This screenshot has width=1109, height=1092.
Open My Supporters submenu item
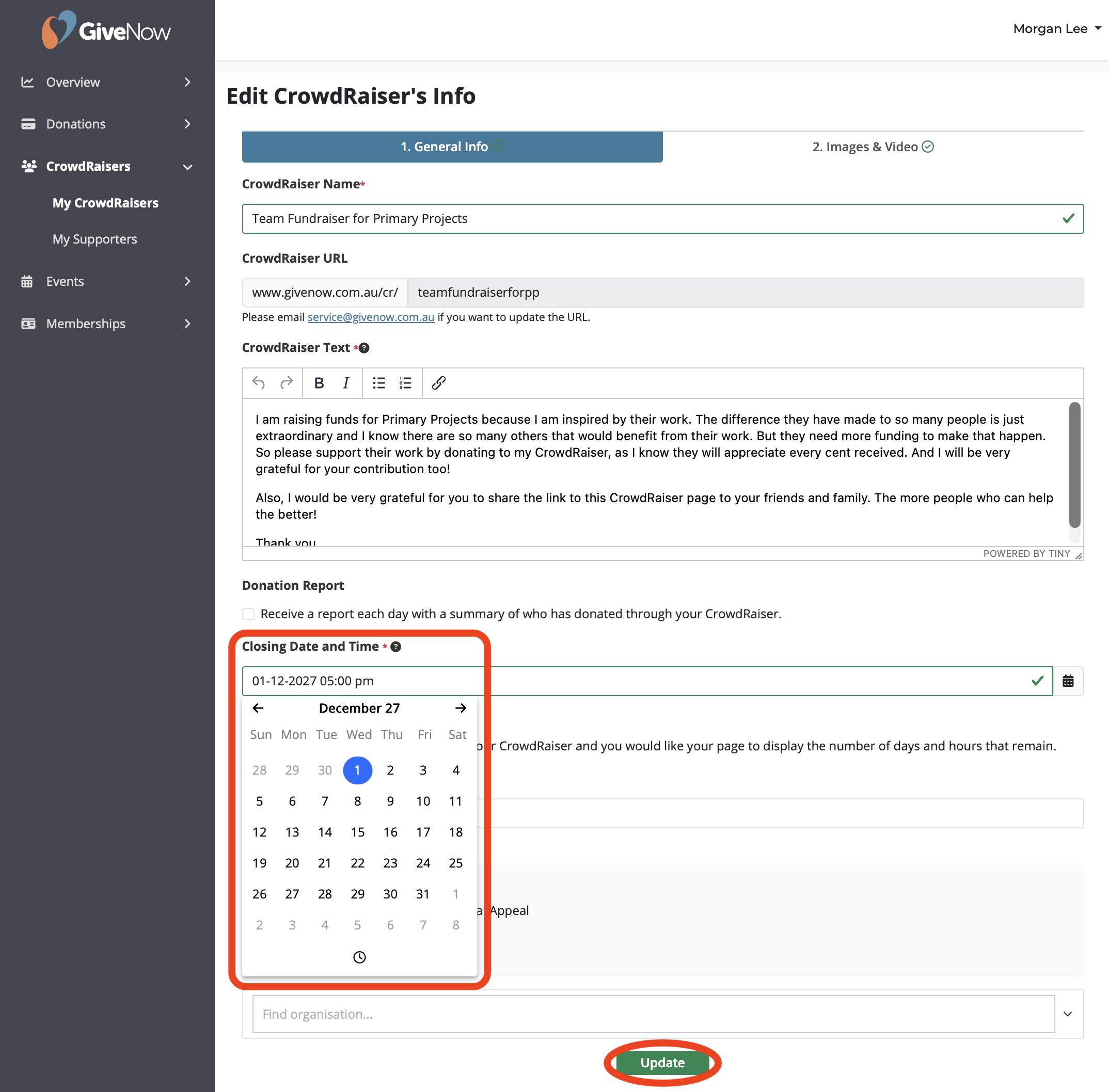[x=94, y=239]
